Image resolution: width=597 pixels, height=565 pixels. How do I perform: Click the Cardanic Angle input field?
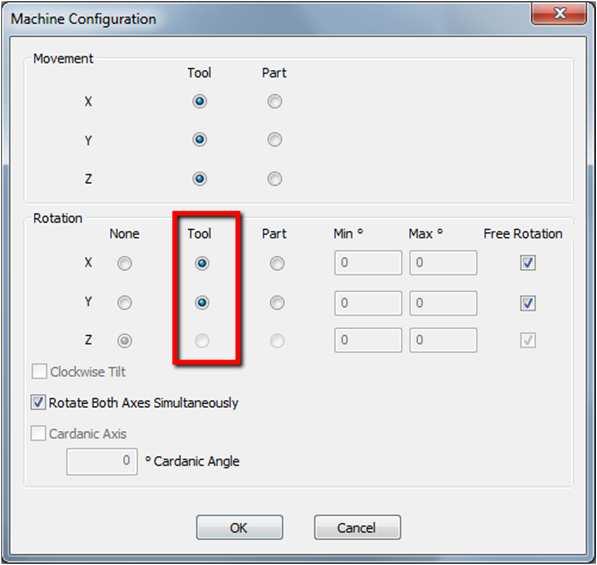[102, 461]
